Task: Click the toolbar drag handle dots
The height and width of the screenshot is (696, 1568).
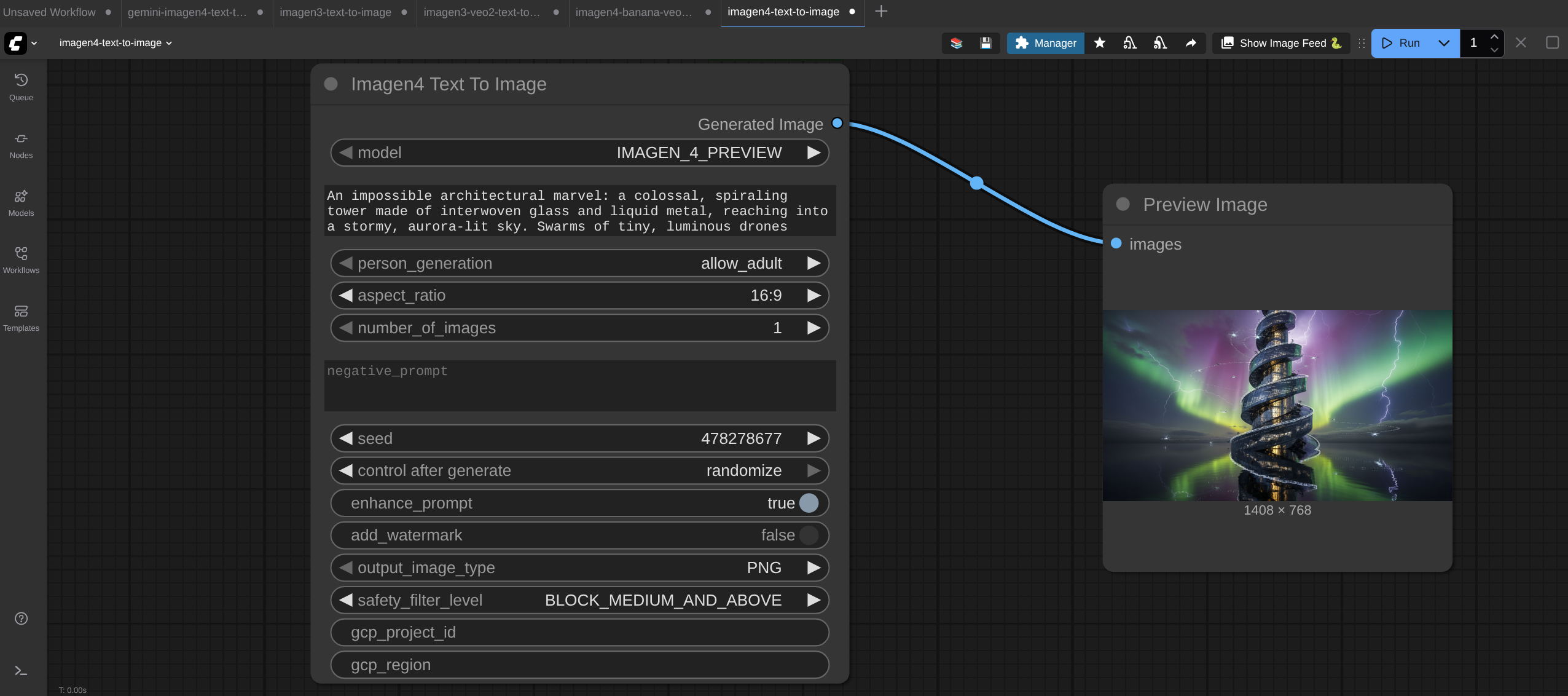Action: [1362, 43]
